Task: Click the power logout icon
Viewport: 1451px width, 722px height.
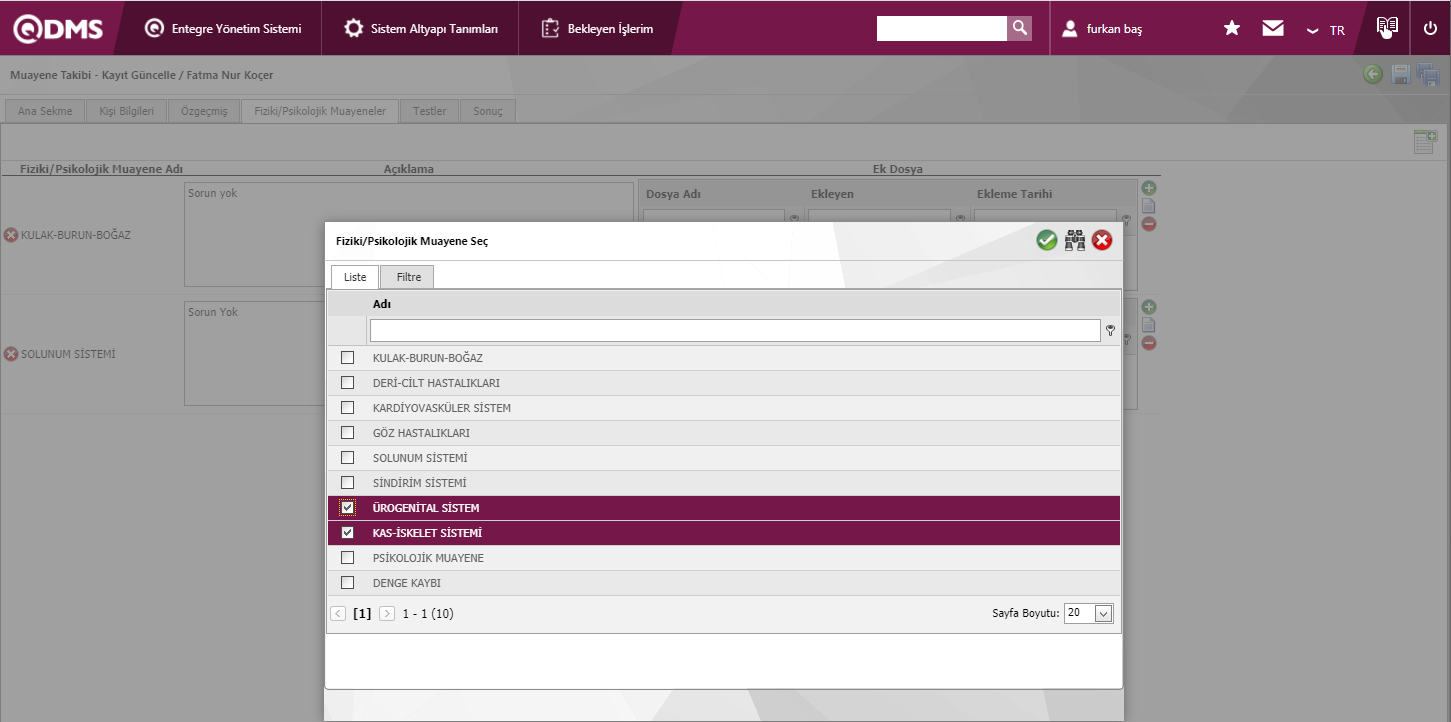Action: click(1430, 28)
